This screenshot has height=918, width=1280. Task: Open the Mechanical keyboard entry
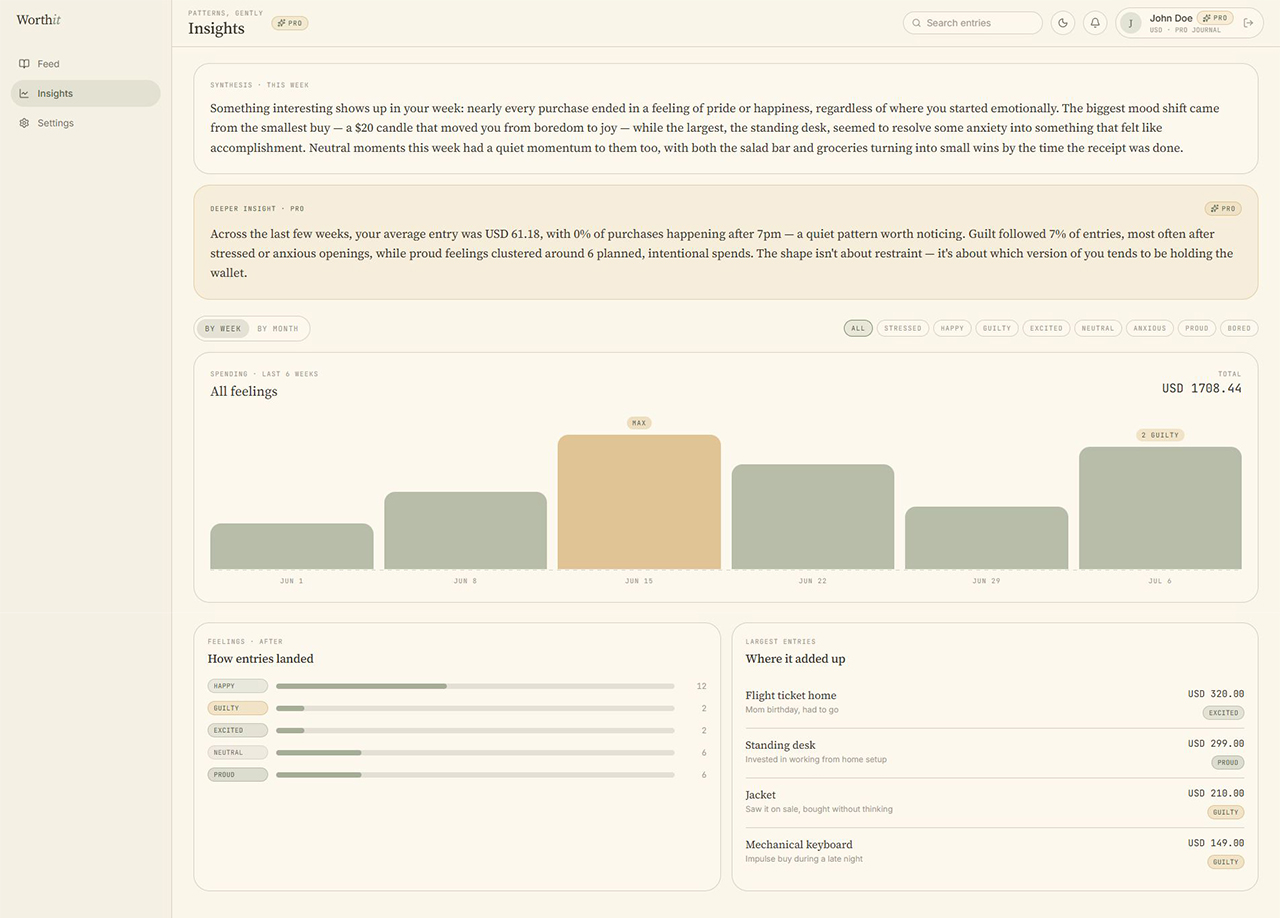click(995, 852)
